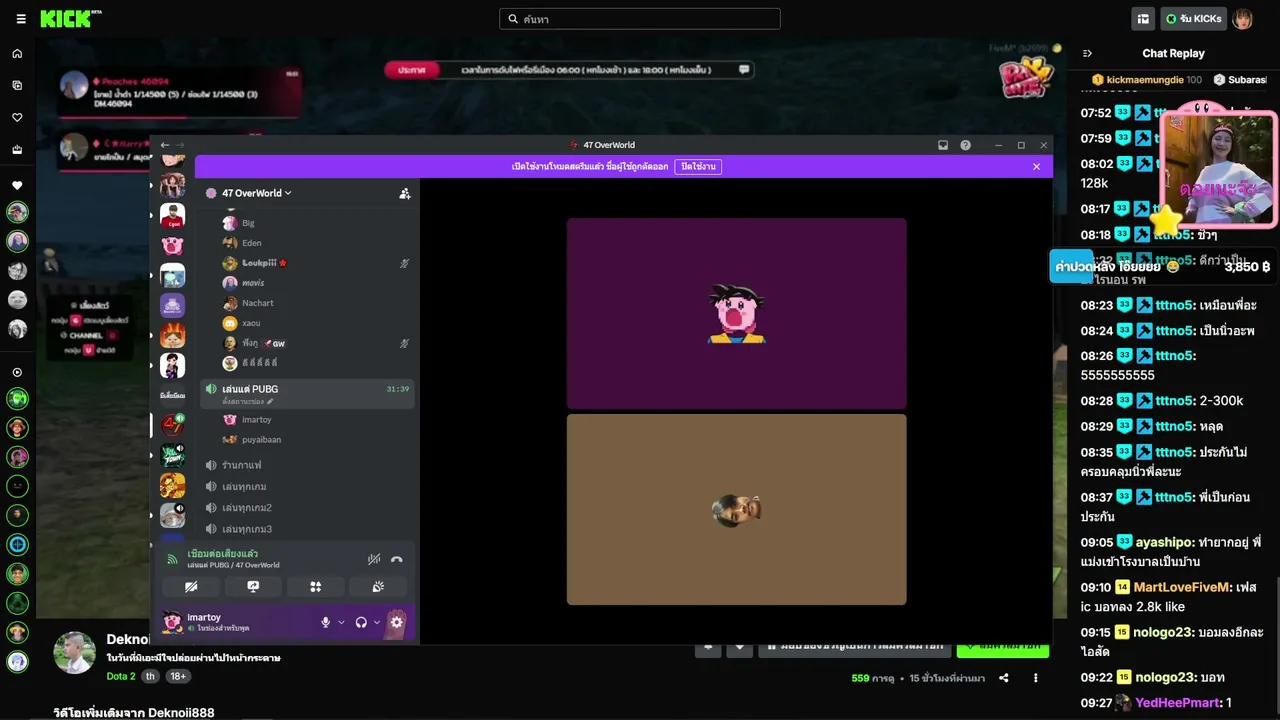Toggle the Discord microphone mute

click(x=325, y=622)
